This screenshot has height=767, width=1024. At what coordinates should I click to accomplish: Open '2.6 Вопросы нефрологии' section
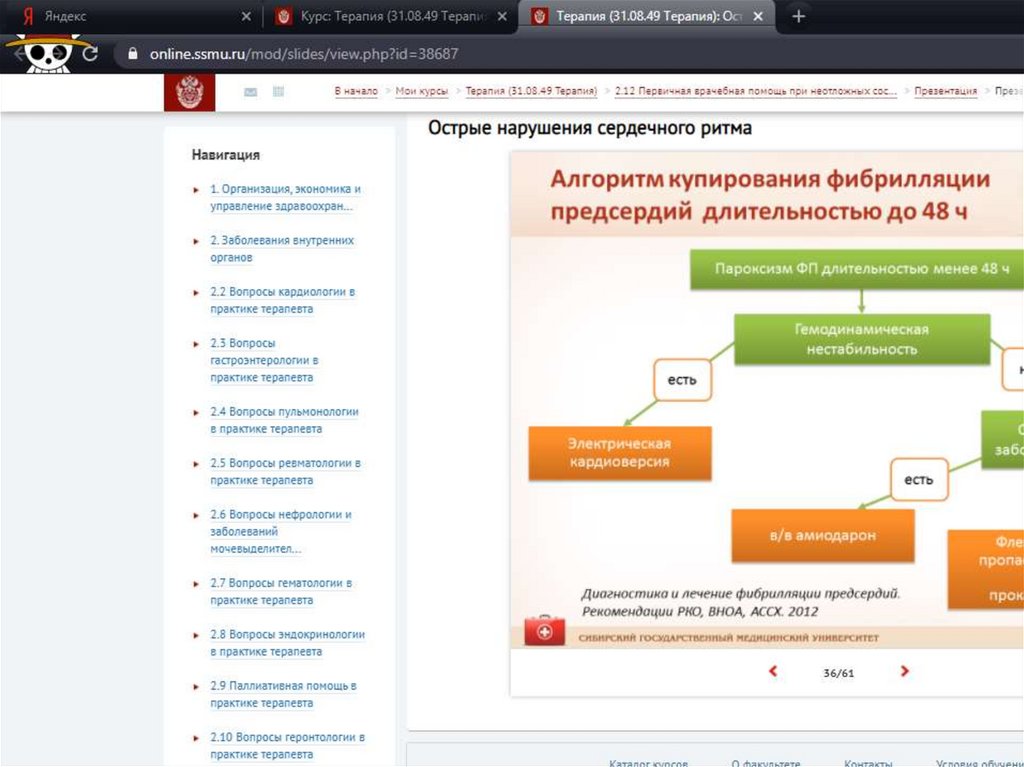click(x=280, y=531)
